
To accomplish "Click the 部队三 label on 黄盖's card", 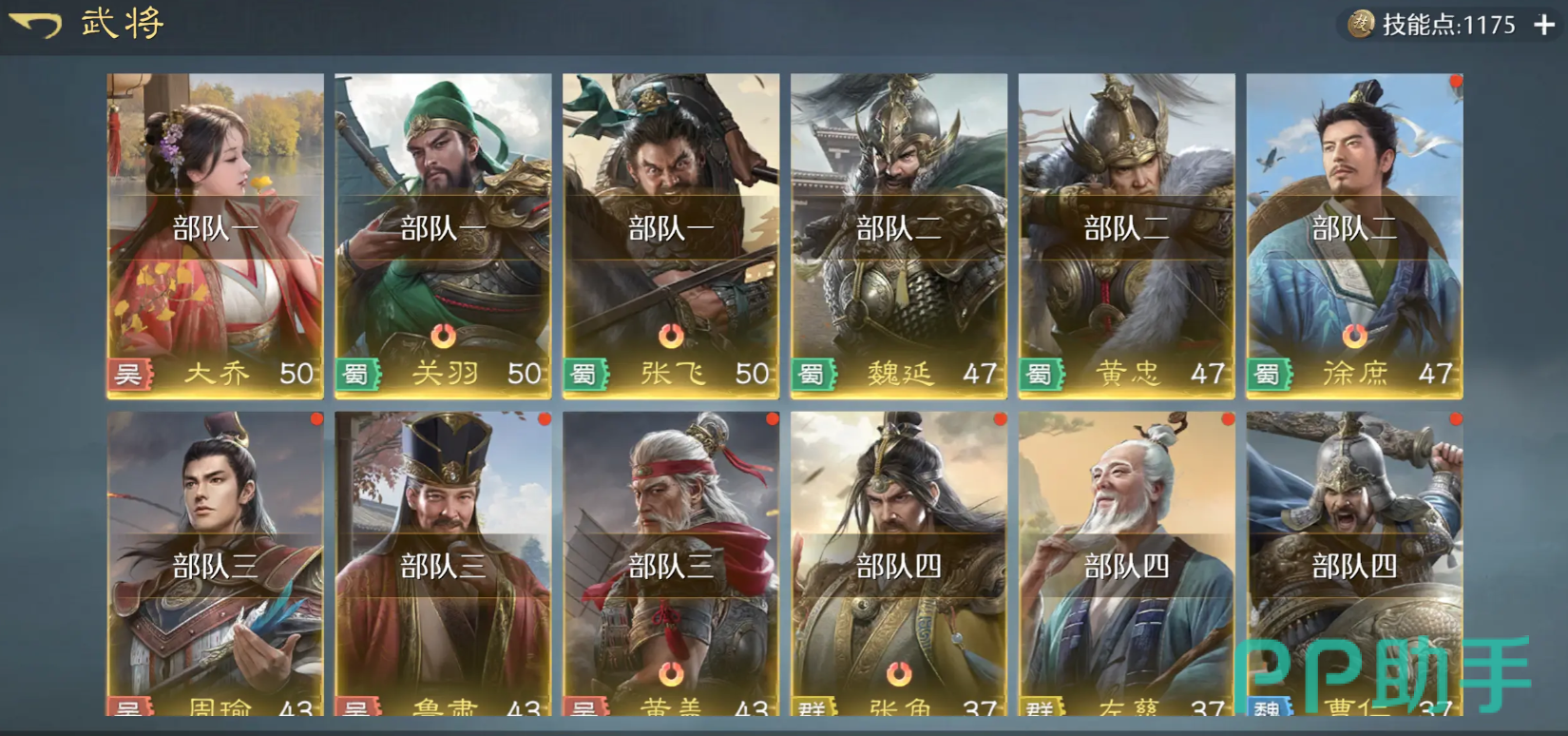I will 671,567.
